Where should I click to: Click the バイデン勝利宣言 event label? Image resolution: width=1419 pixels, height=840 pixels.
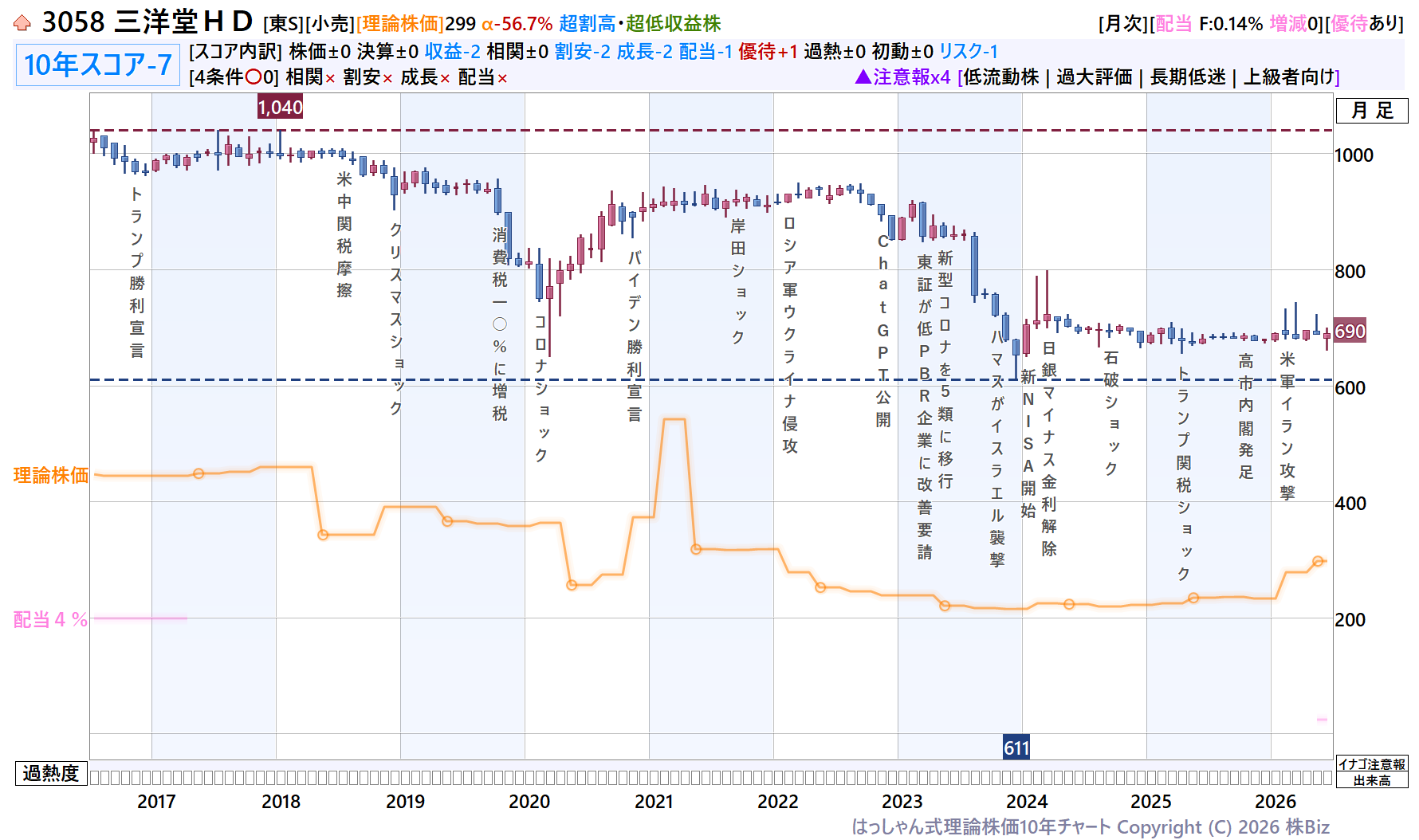tap(635, 336)
